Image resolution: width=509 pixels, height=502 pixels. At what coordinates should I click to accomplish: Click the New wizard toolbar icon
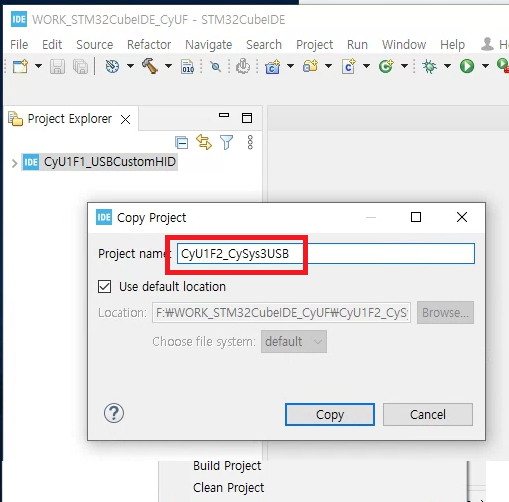(21, 66)
